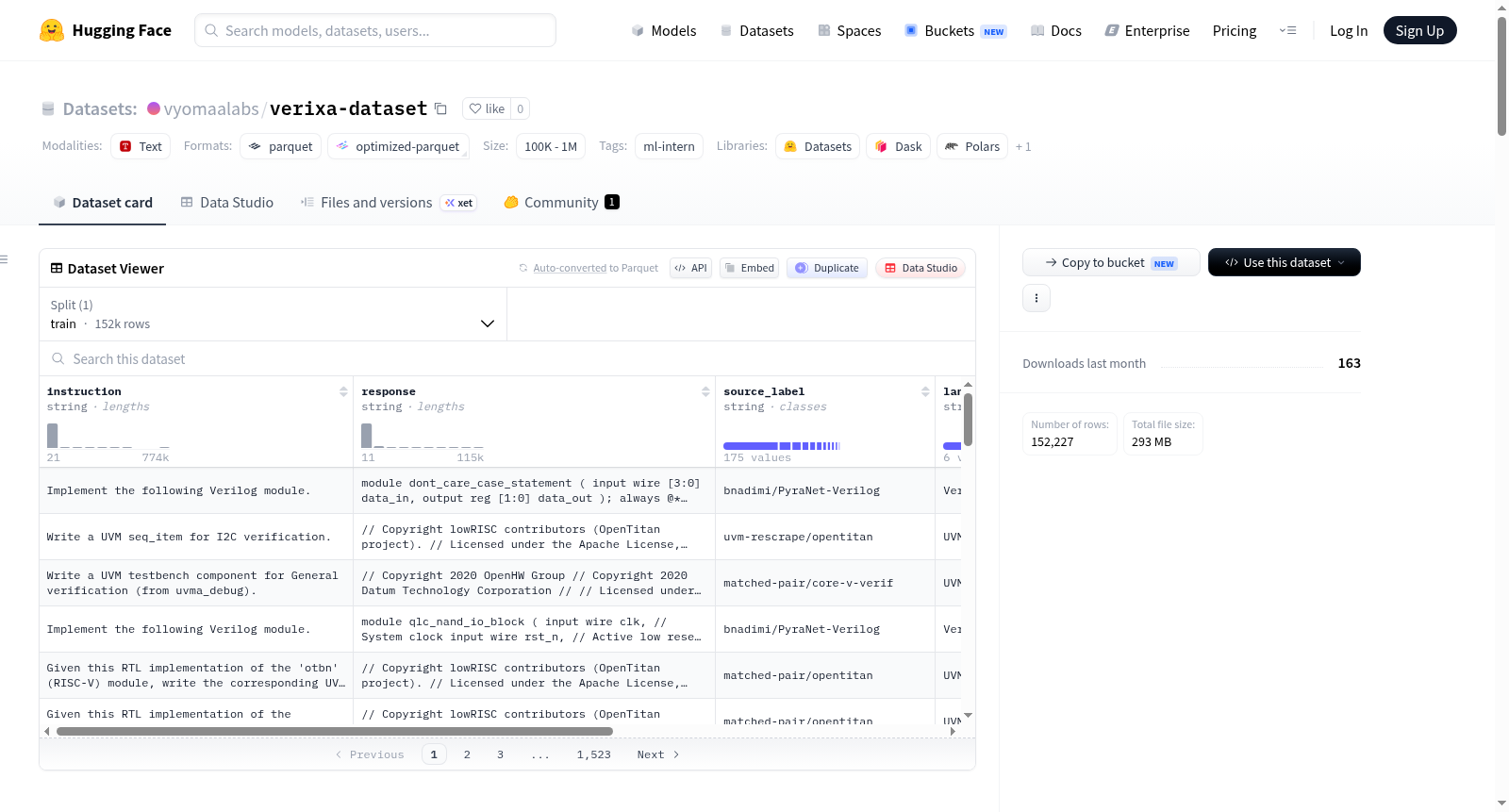Open Data Studio from the viewer toolbar

coord(920,268)
